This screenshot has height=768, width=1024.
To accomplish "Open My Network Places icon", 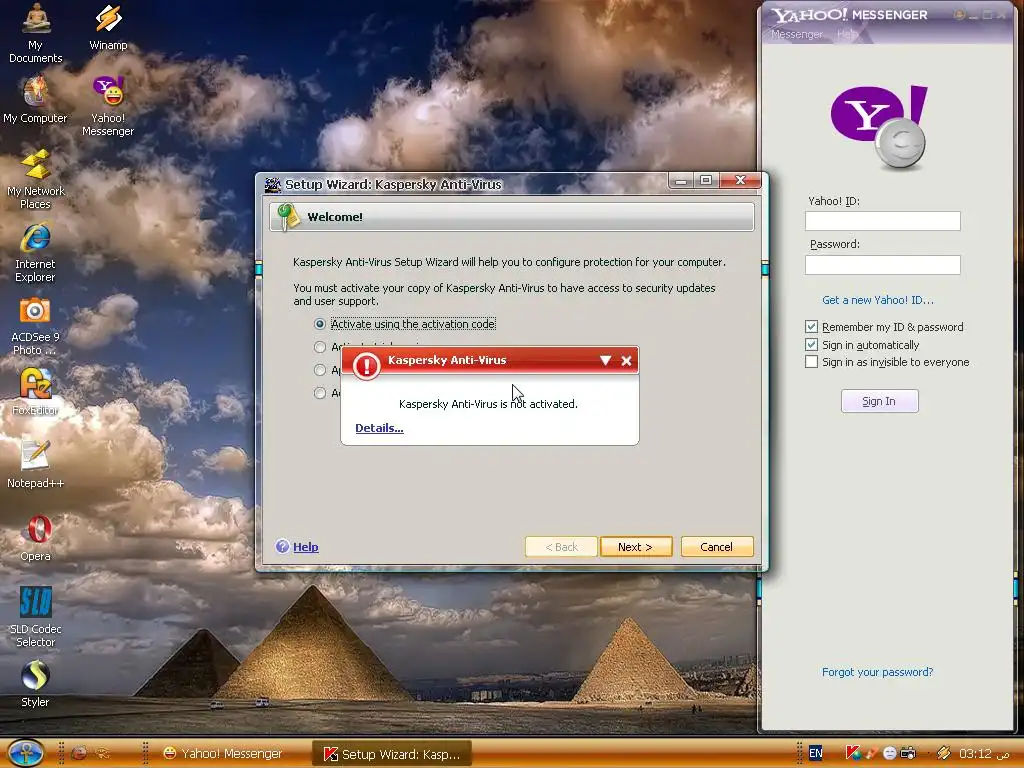I will [35, 179].
